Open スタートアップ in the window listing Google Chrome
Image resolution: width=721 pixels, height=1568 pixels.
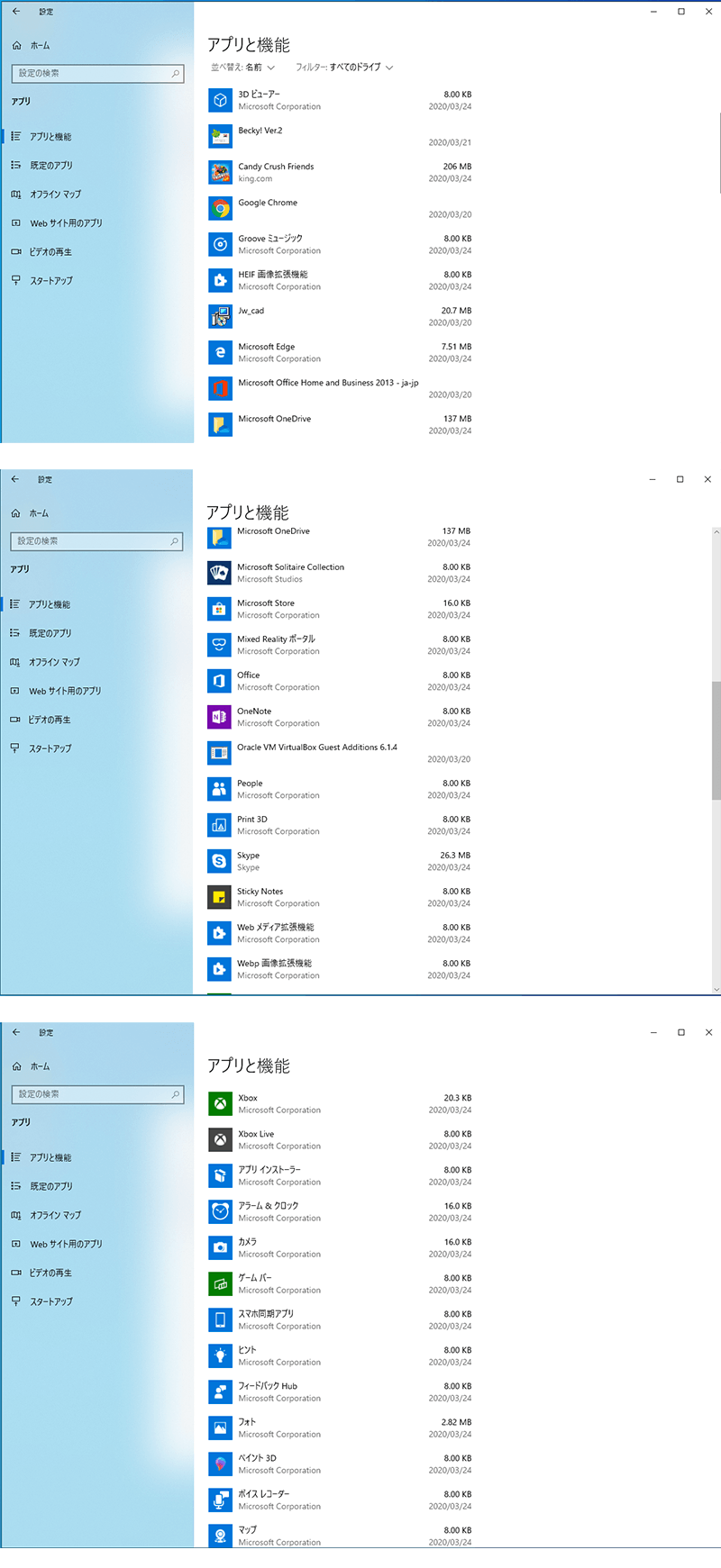(51, 281)
